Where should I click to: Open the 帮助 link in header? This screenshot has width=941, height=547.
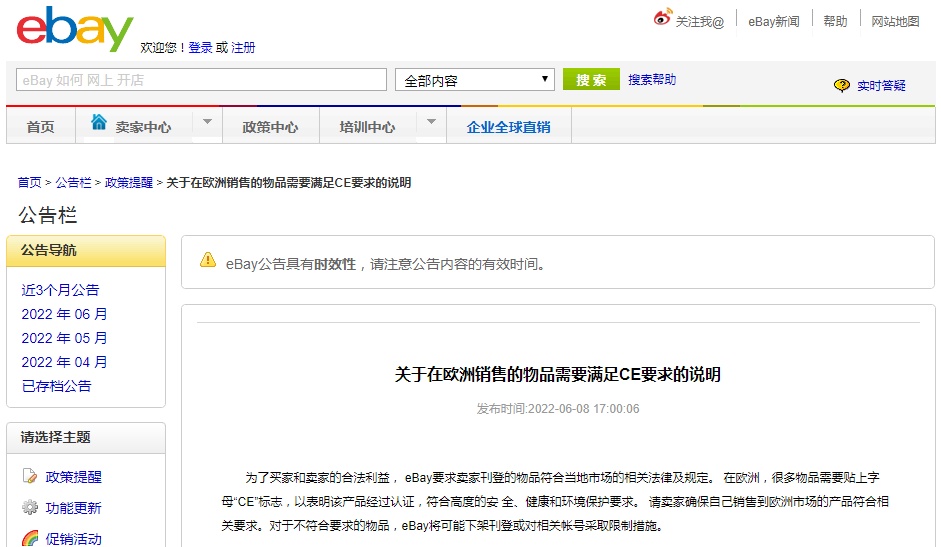(x=835, y=22)
